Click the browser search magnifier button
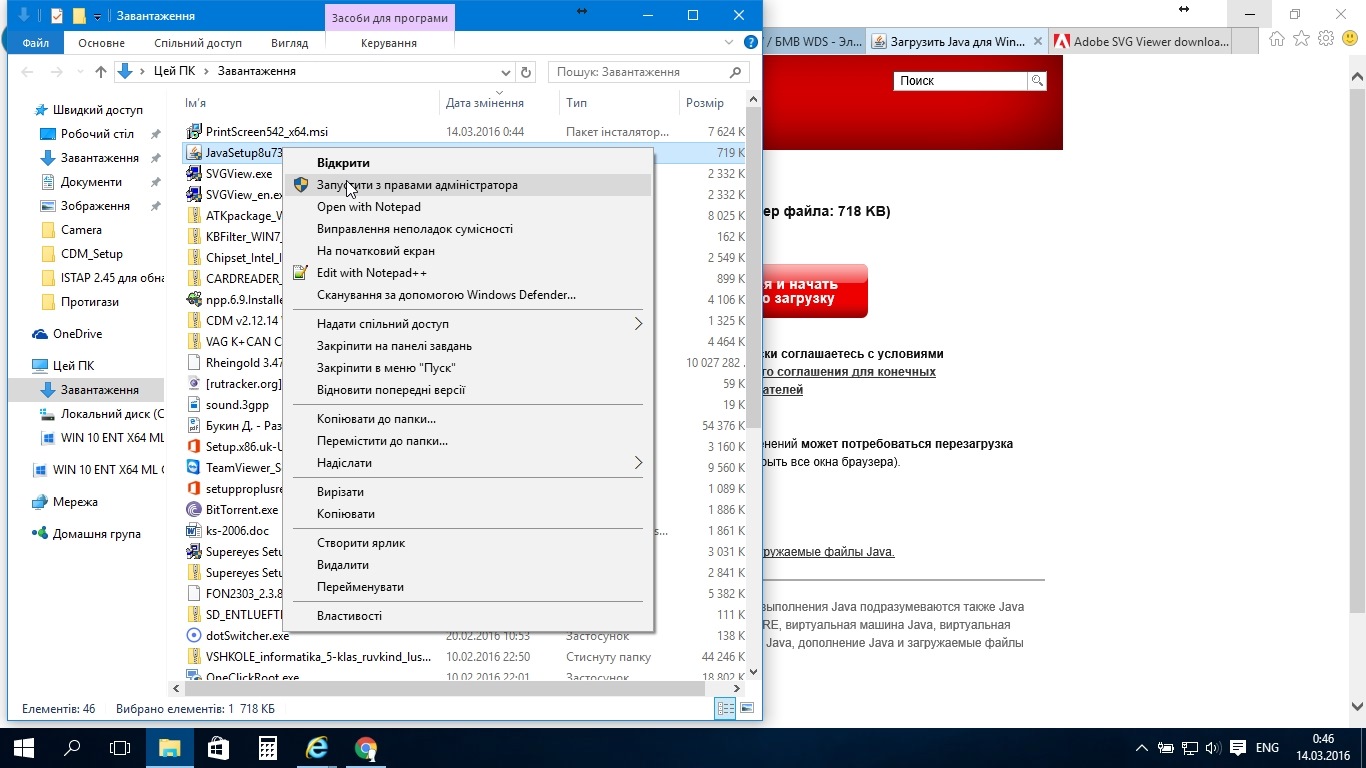 1037,81
